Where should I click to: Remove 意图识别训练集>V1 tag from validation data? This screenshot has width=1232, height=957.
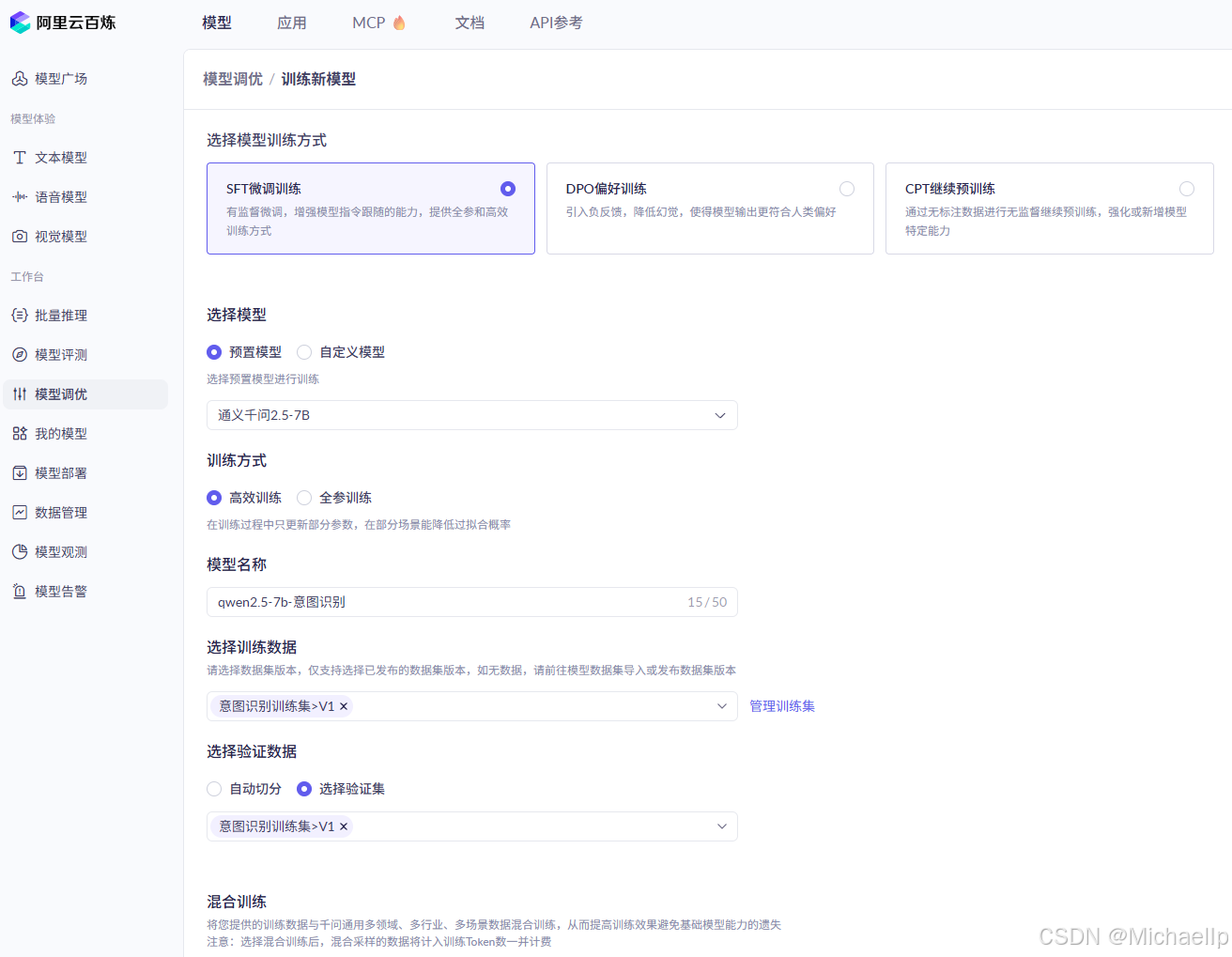coord(344,826)
